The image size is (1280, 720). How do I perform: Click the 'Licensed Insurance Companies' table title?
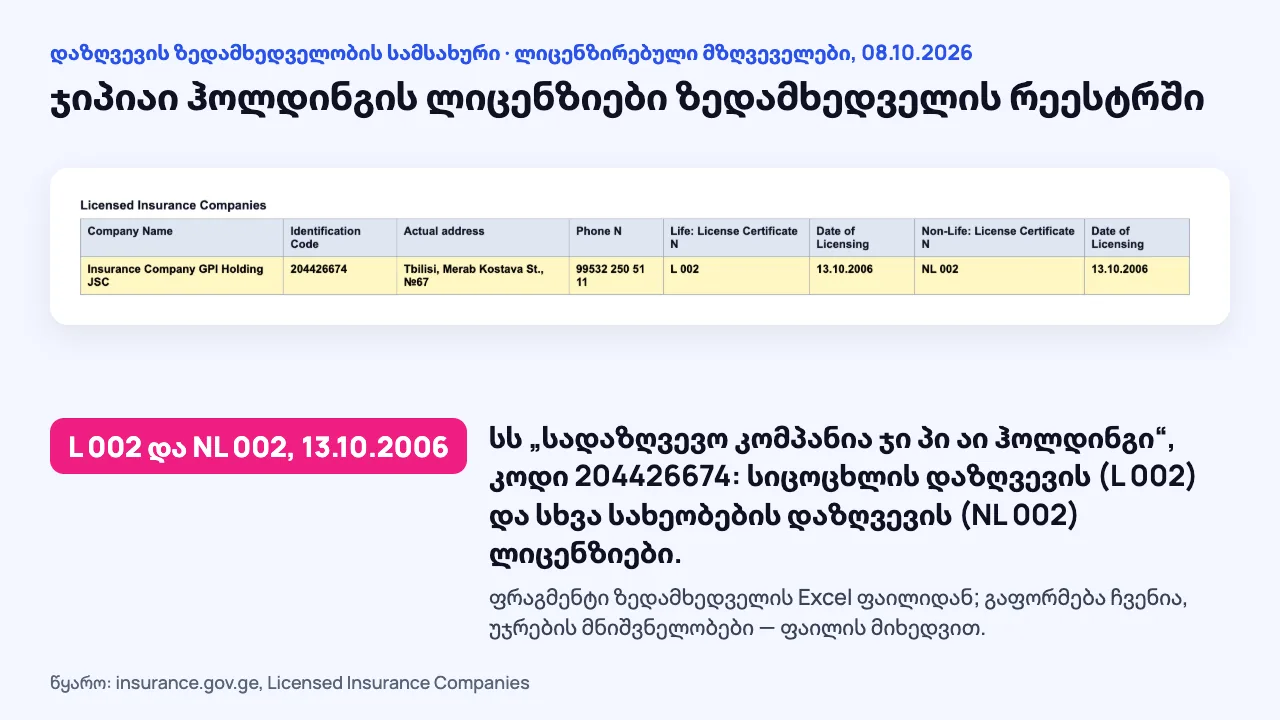[x=173, y=205]
